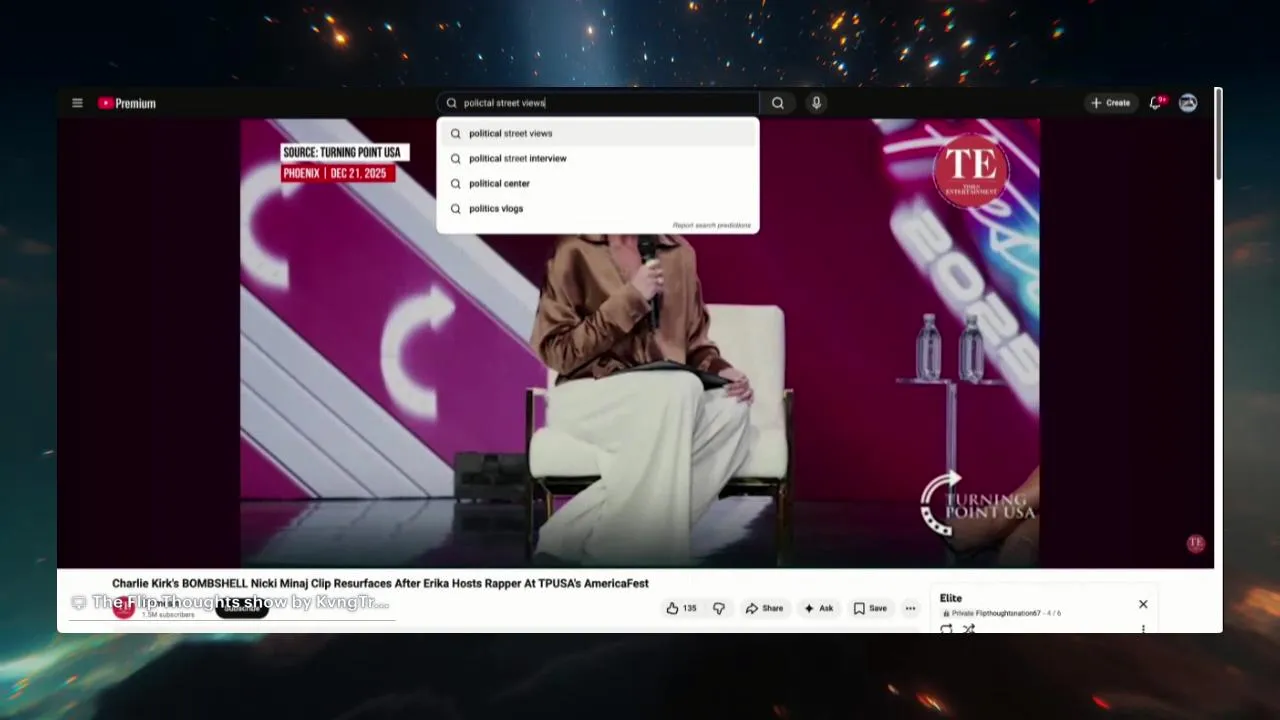The image size is (1280, 720).
Task: Toggle playlist loop icon in Elite panel
Action: pyautogui.click(x=946, y=629)
